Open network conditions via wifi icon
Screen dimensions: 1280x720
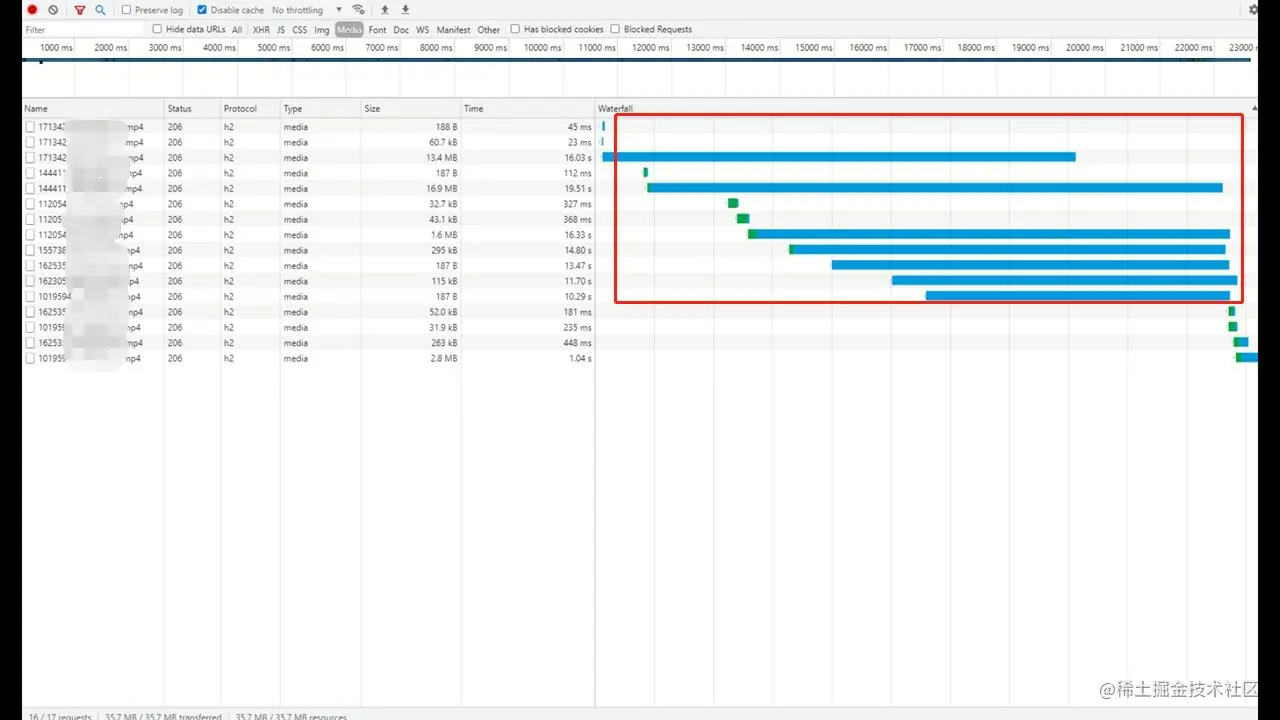tap(358, 10)
